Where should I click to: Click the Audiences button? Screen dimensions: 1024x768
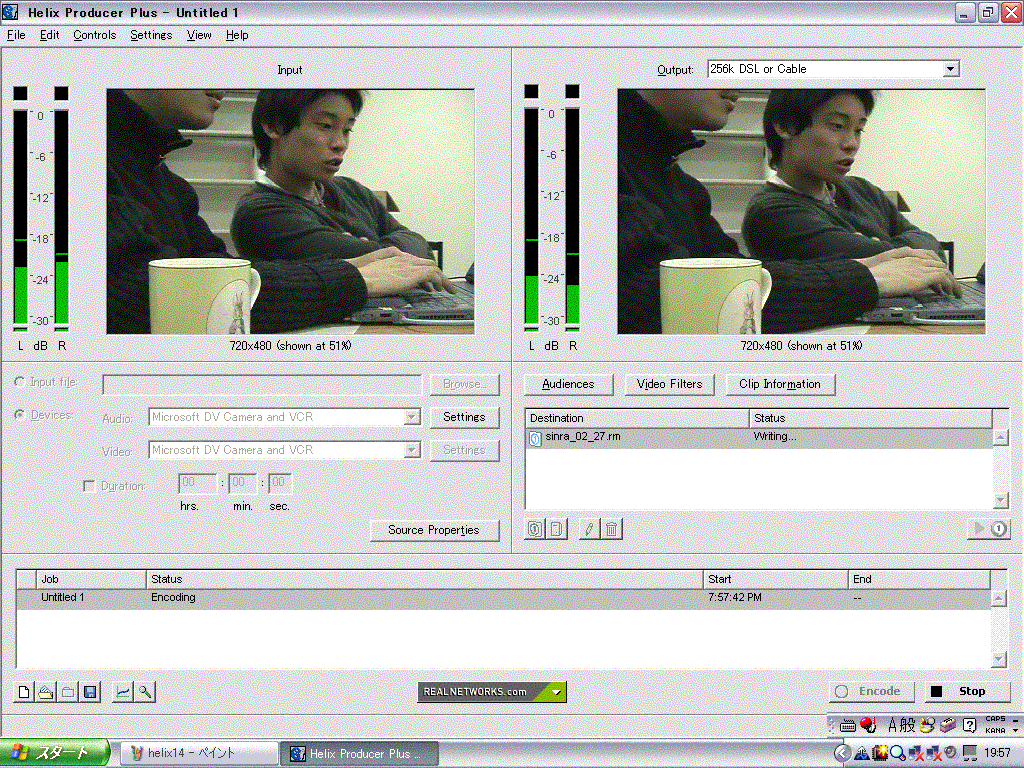(x=568, y=384)
